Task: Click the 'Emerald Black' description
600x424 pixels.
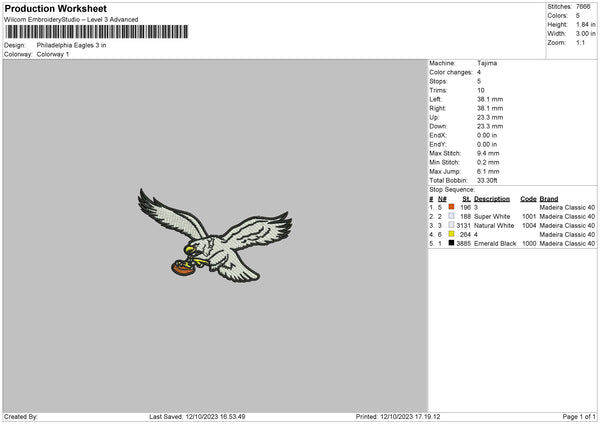Action: (x=495, y=243)
